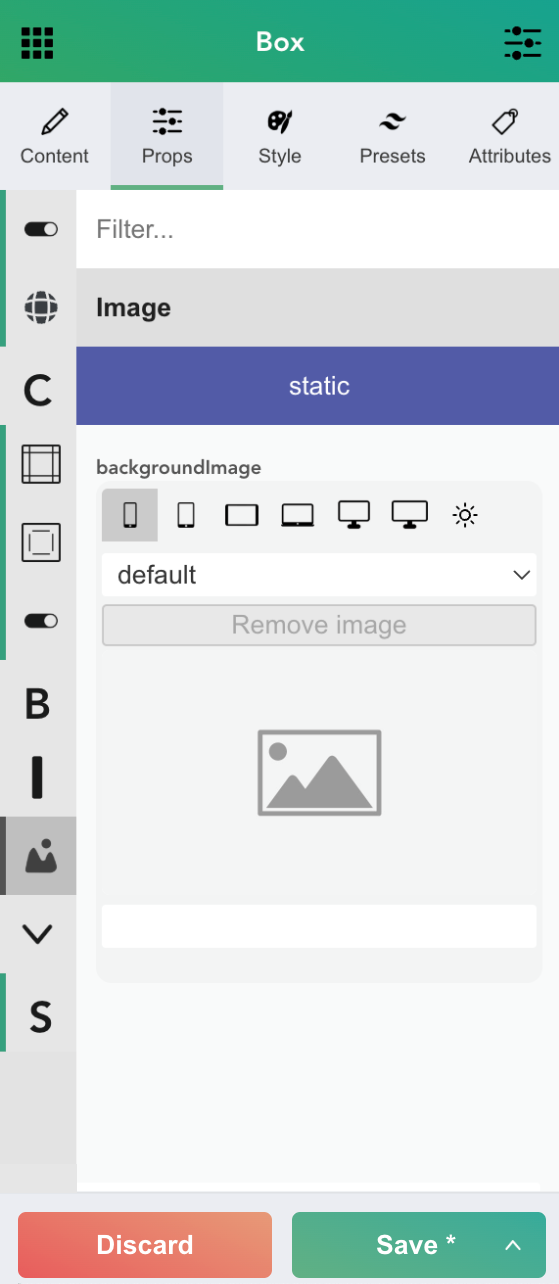Select the small phone breakpoint
The width and height of the screenshot is (559, 1284).
point(130,515)
